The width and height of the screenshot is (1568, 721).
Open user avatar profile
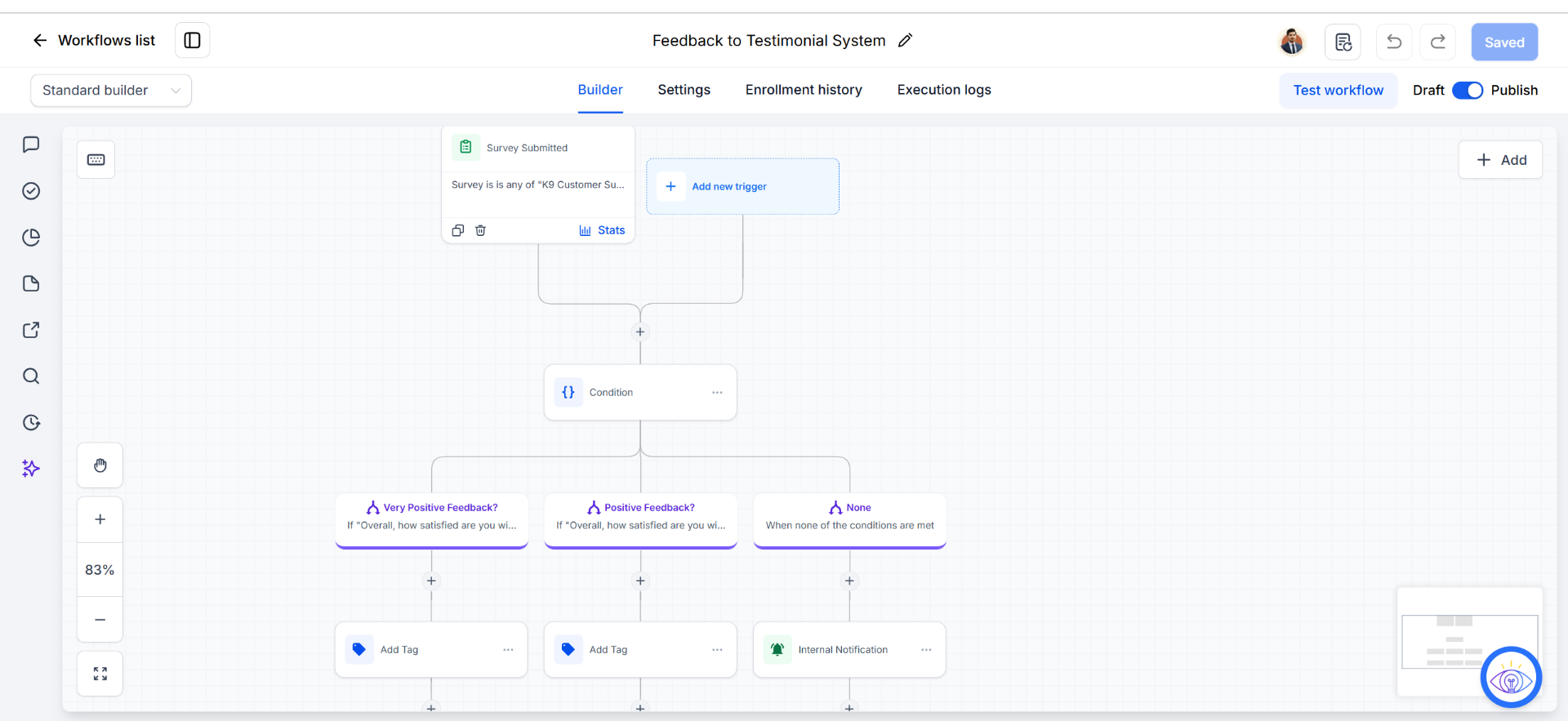(x=1292, y=42)
